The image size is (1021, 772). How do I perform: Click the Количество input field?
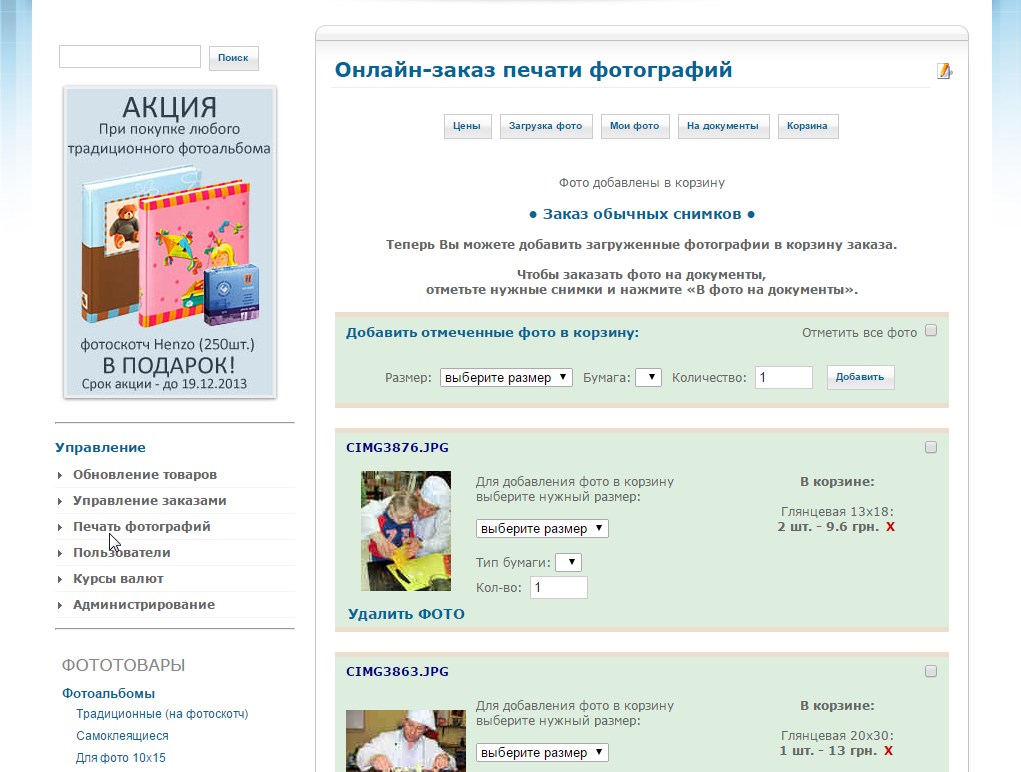point(783,378)
